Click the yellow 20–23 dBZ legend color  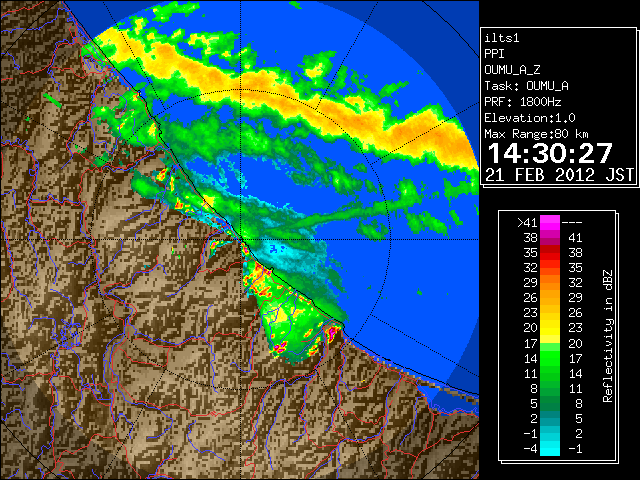(x=550, y=328)
